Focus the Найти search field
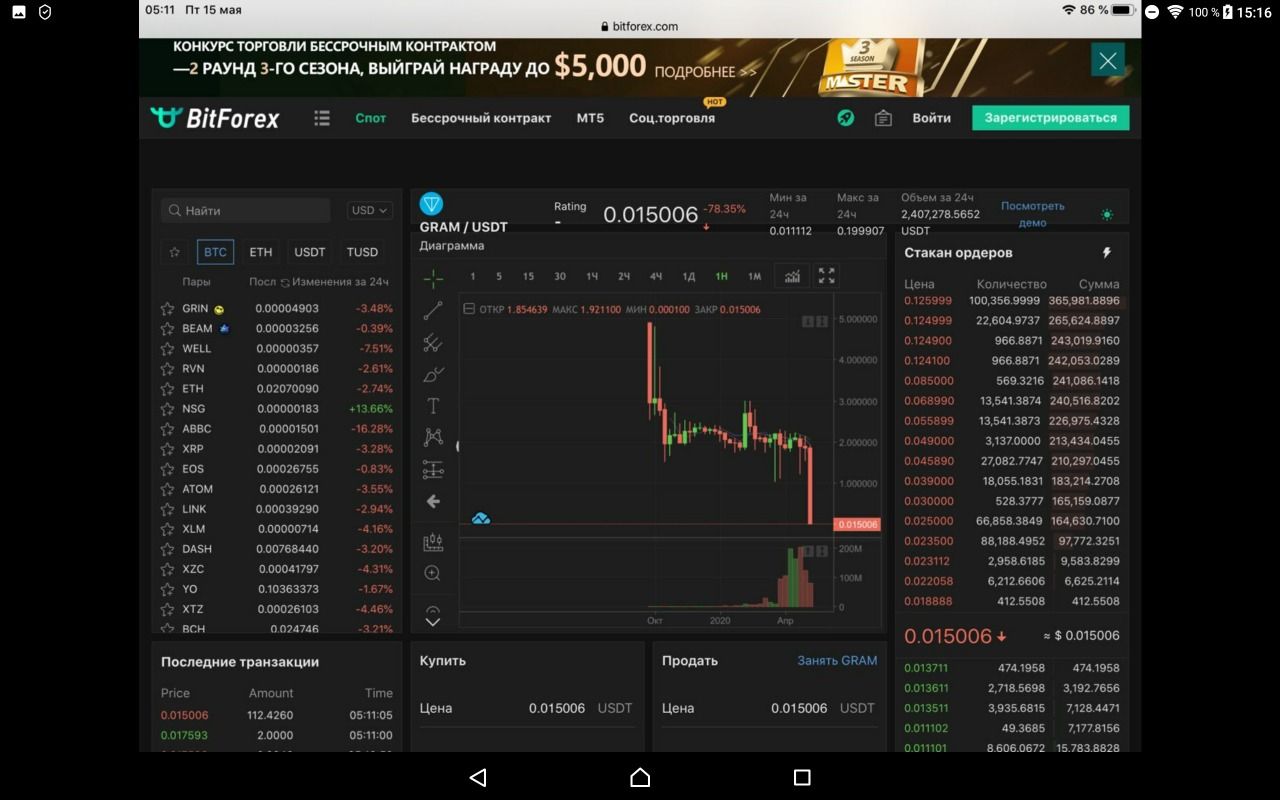This screenshot has height=800, width=1280. (x=246, y=211)
